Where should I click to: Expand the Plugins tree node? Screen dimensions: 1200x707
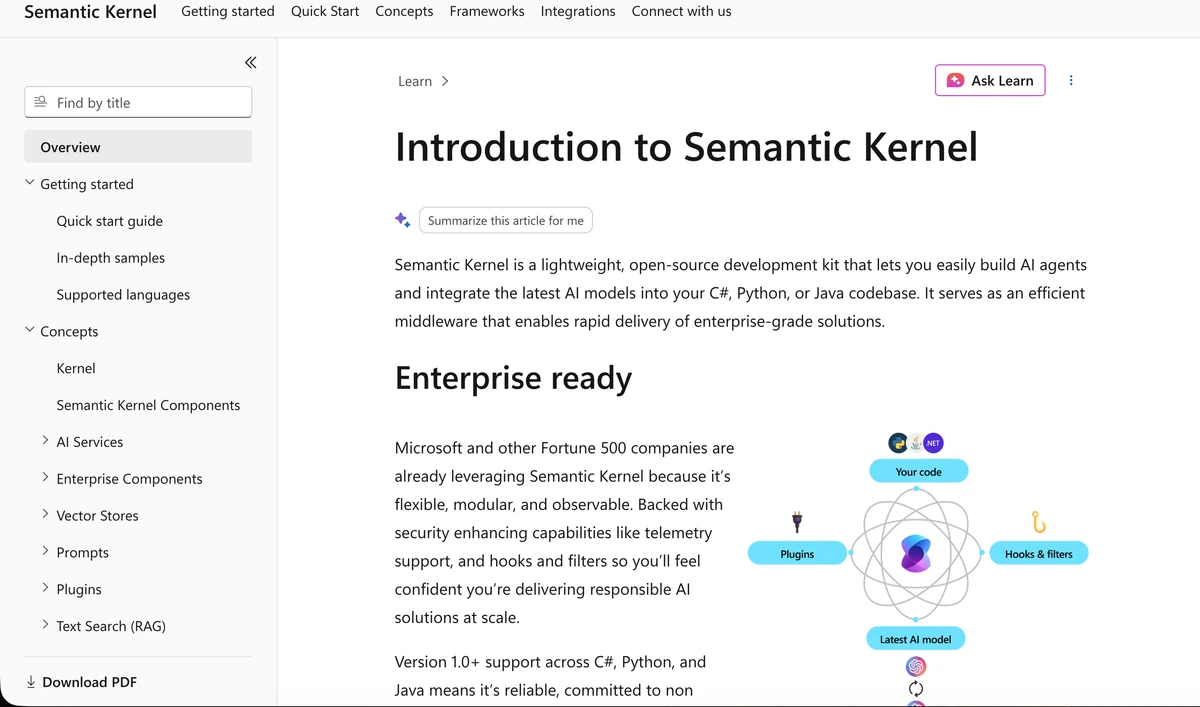(x=45, y=588)
